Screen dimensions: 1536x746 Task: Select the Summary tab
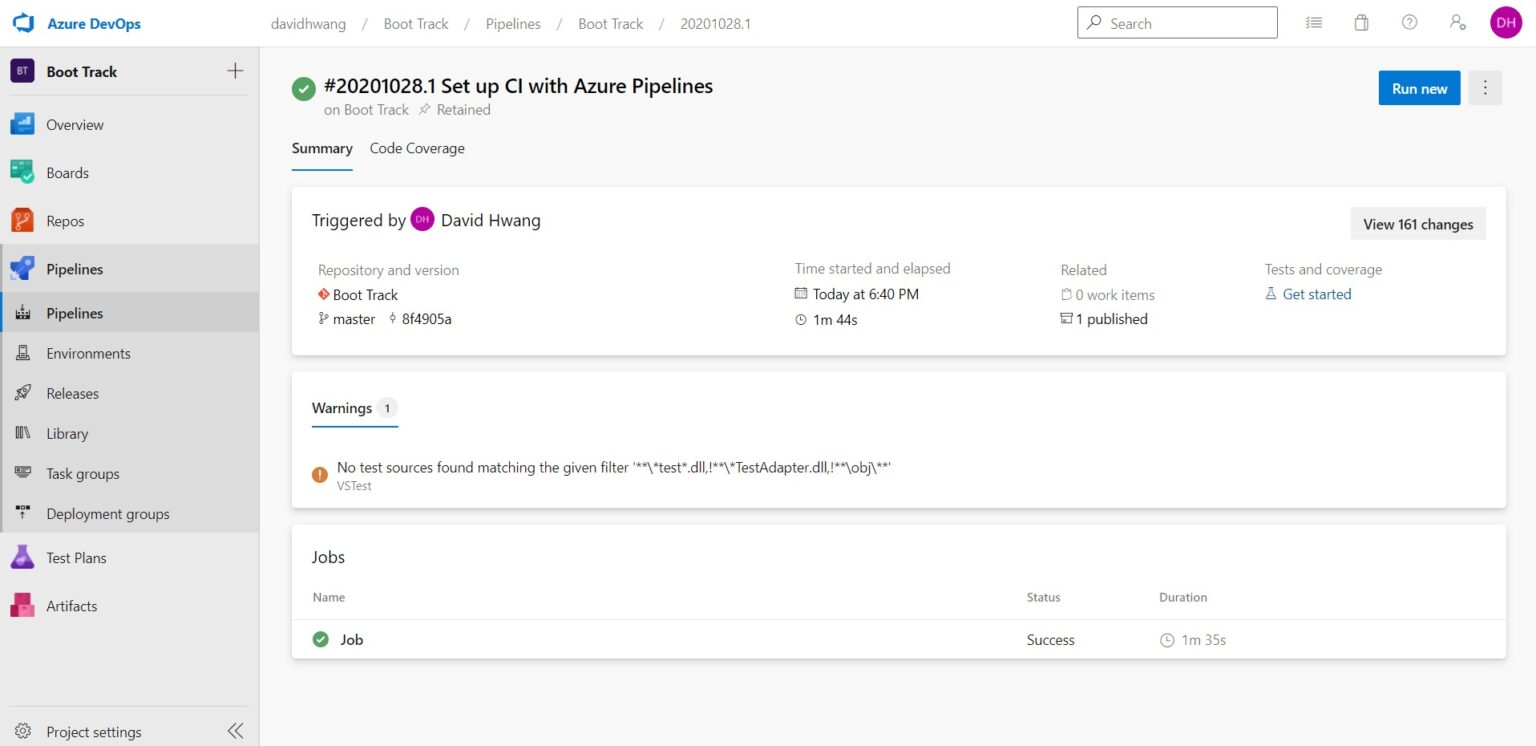tap(321, 148)
